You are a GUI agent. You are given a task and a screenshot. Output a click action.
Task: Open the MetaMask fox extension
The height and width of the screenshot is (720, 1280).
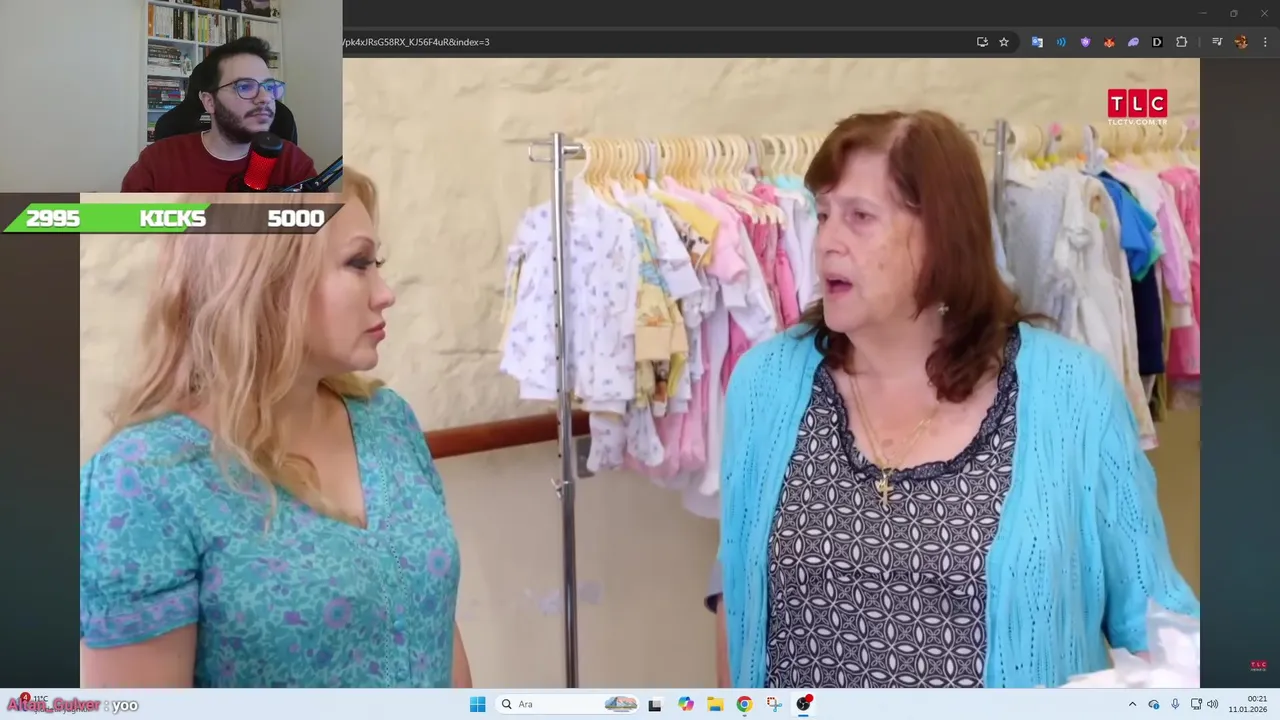(x=1109, y=42)
